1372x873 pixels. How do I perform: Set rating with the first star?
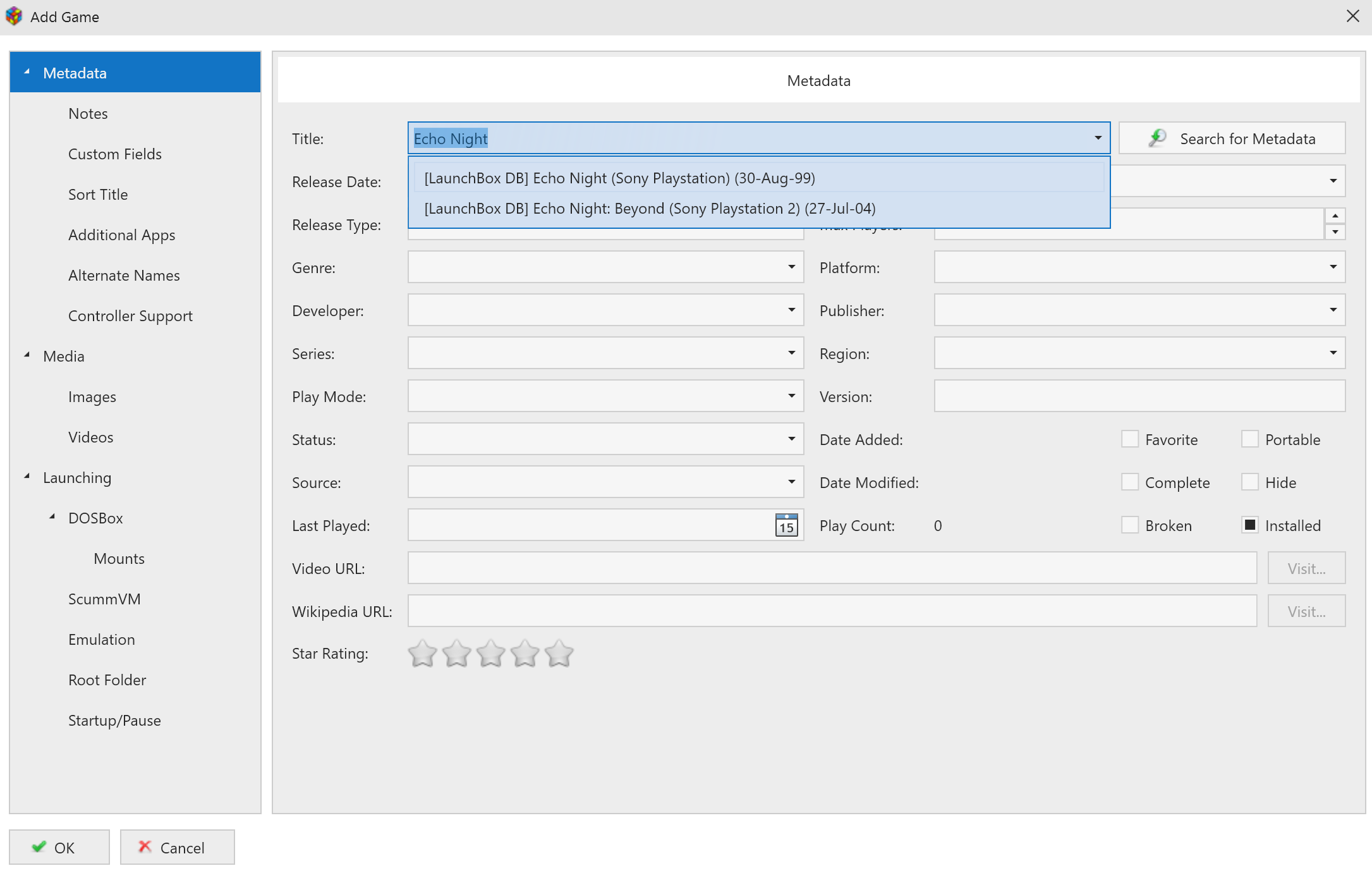(x=422, y=654)
